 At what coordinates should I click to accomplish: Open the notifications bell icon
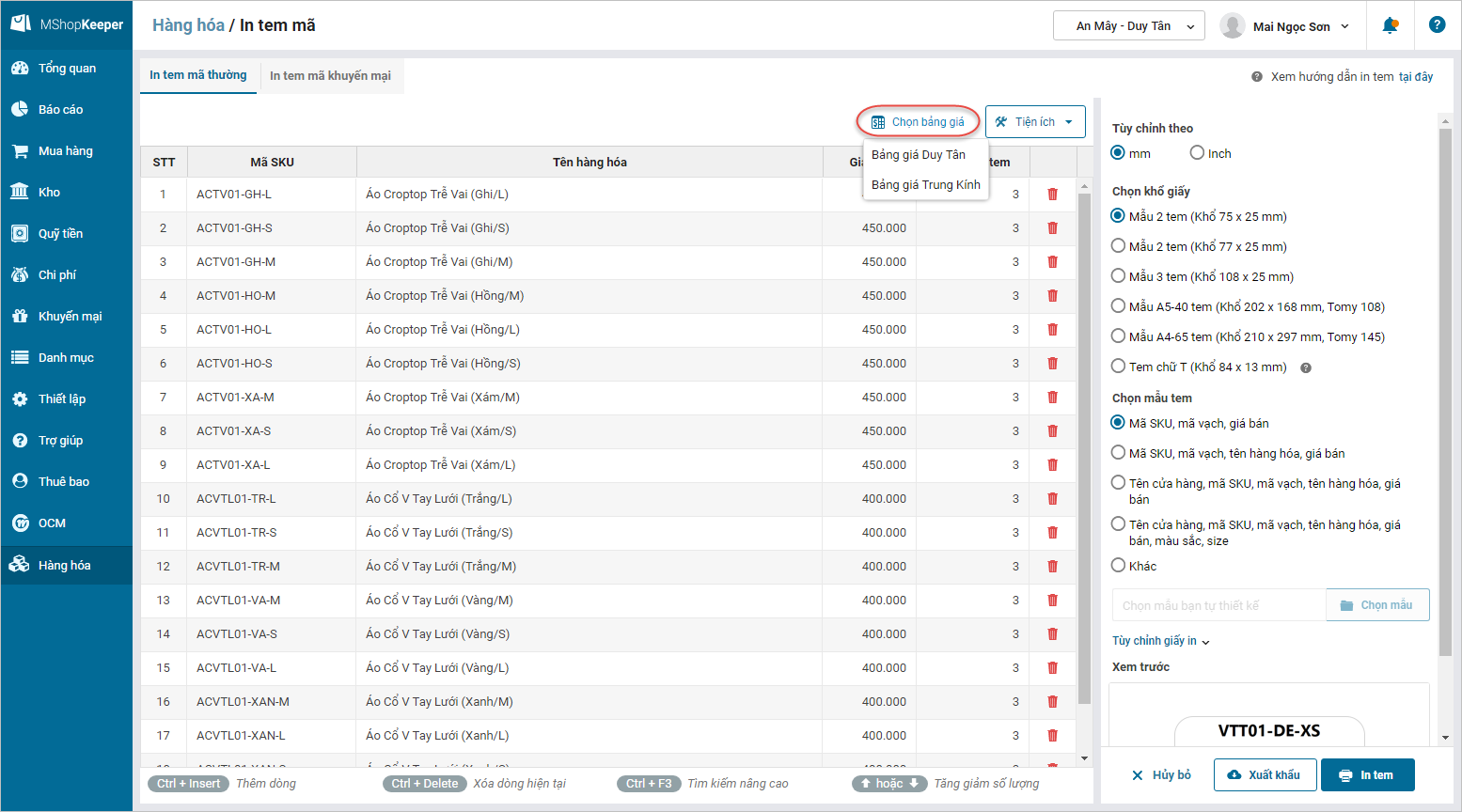click(x=1390, y=25)
